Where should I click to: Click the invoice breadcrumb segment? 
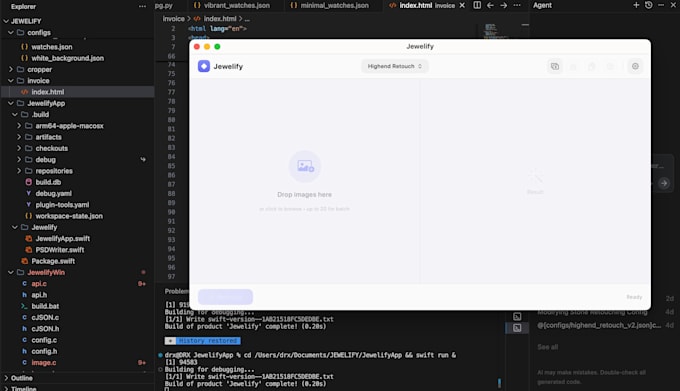(x=173, y=19)
